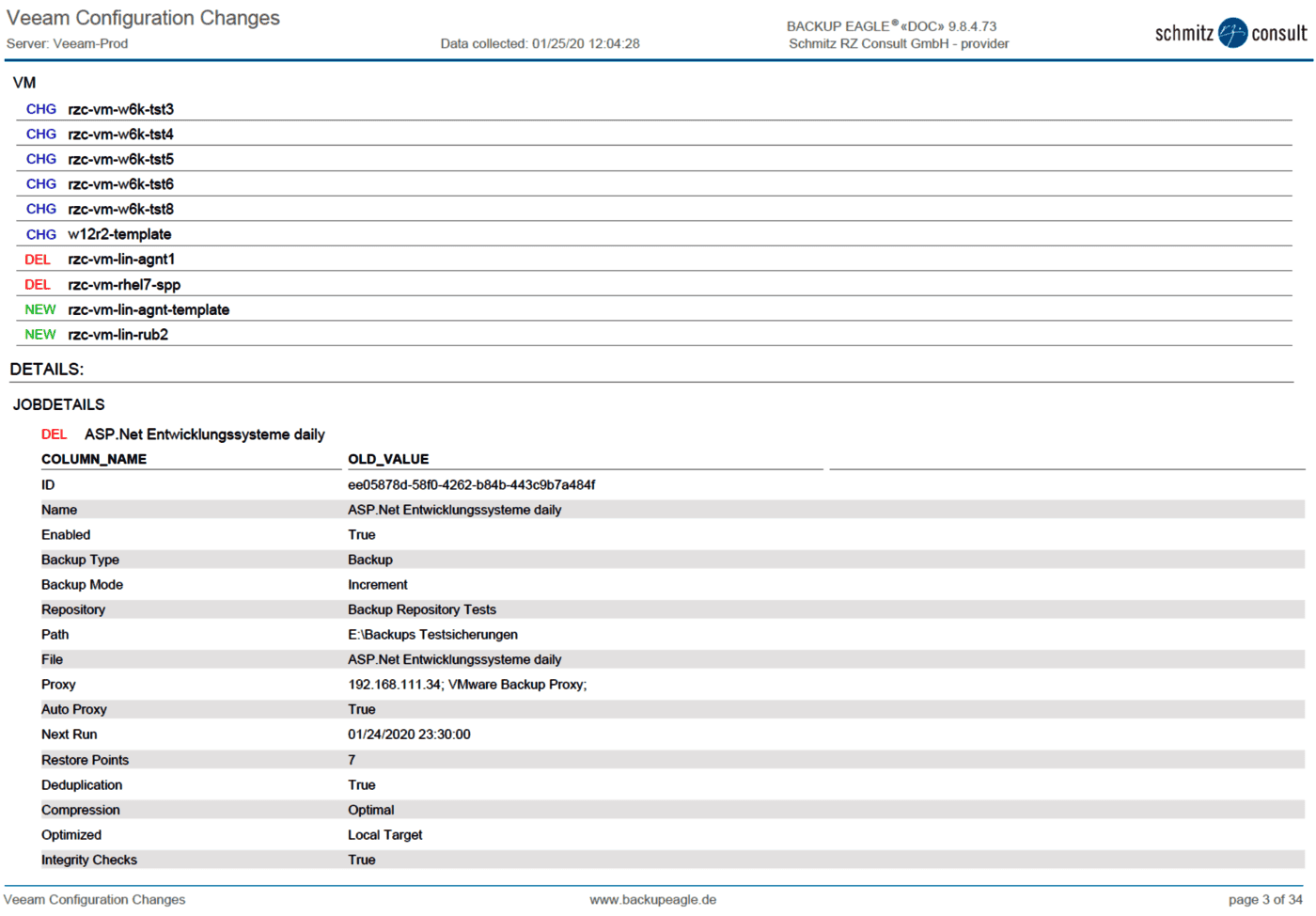Select the rzc-vm-w6k-tst8 VM entry
The image size is (1316, 916).
[x=120, y=210]
